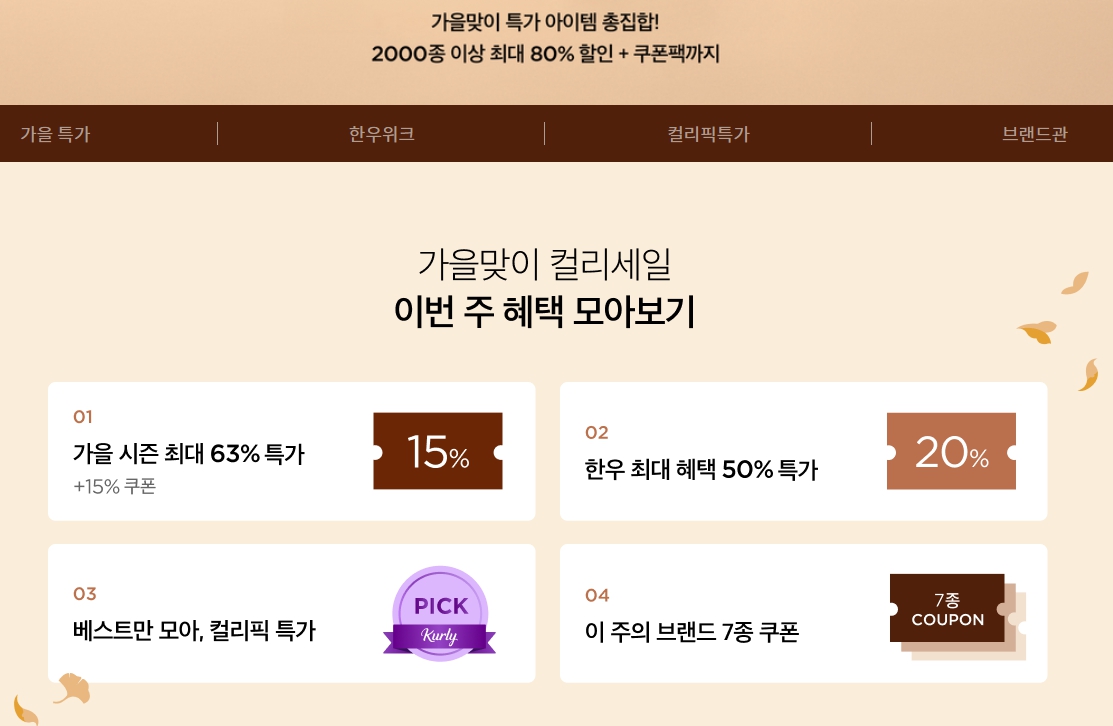This screenshot has width=1113, height=726.
Task: Click the 20% coupon ticket icon
Action: 951,451
